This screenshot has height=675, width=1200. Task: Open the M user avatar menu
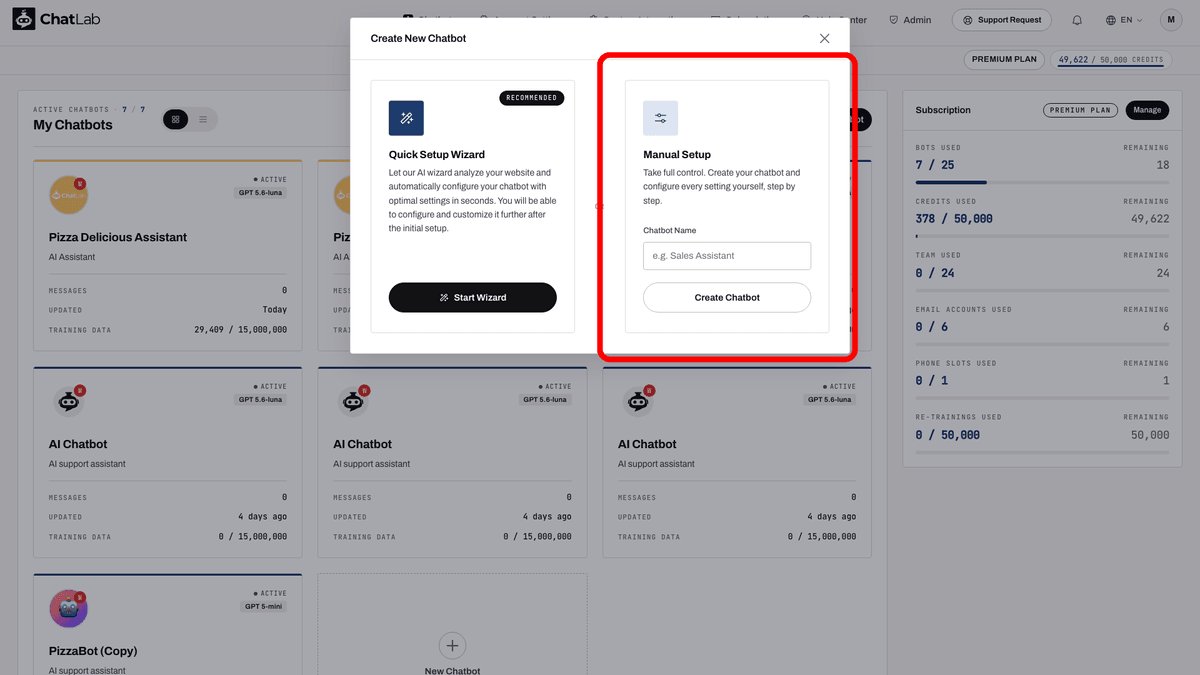1171,20
